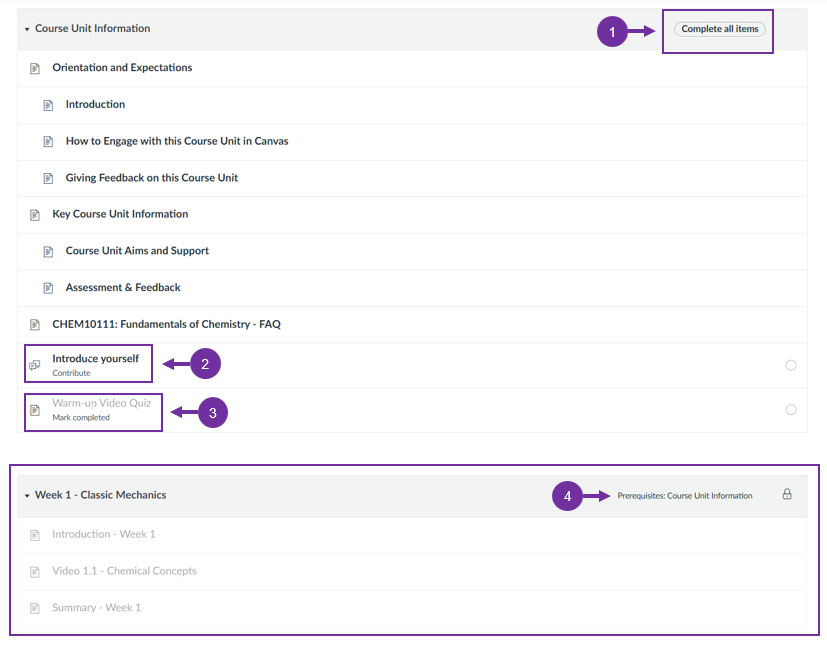Viewport: 827px width, 645px height.
Task: Click the Complete all items button
Action: pos(719,29)
